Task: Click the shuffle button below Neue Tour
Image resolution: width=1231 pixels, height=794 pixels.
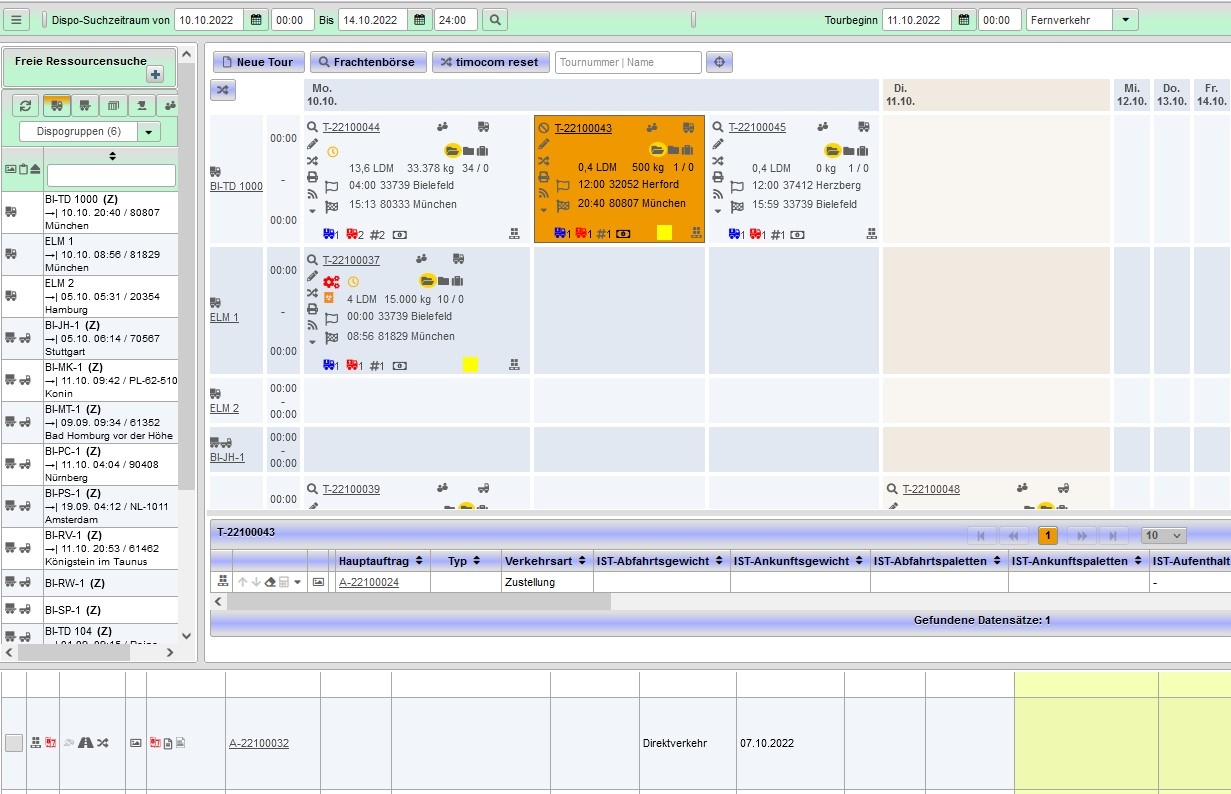Action: tap(222, 90)
